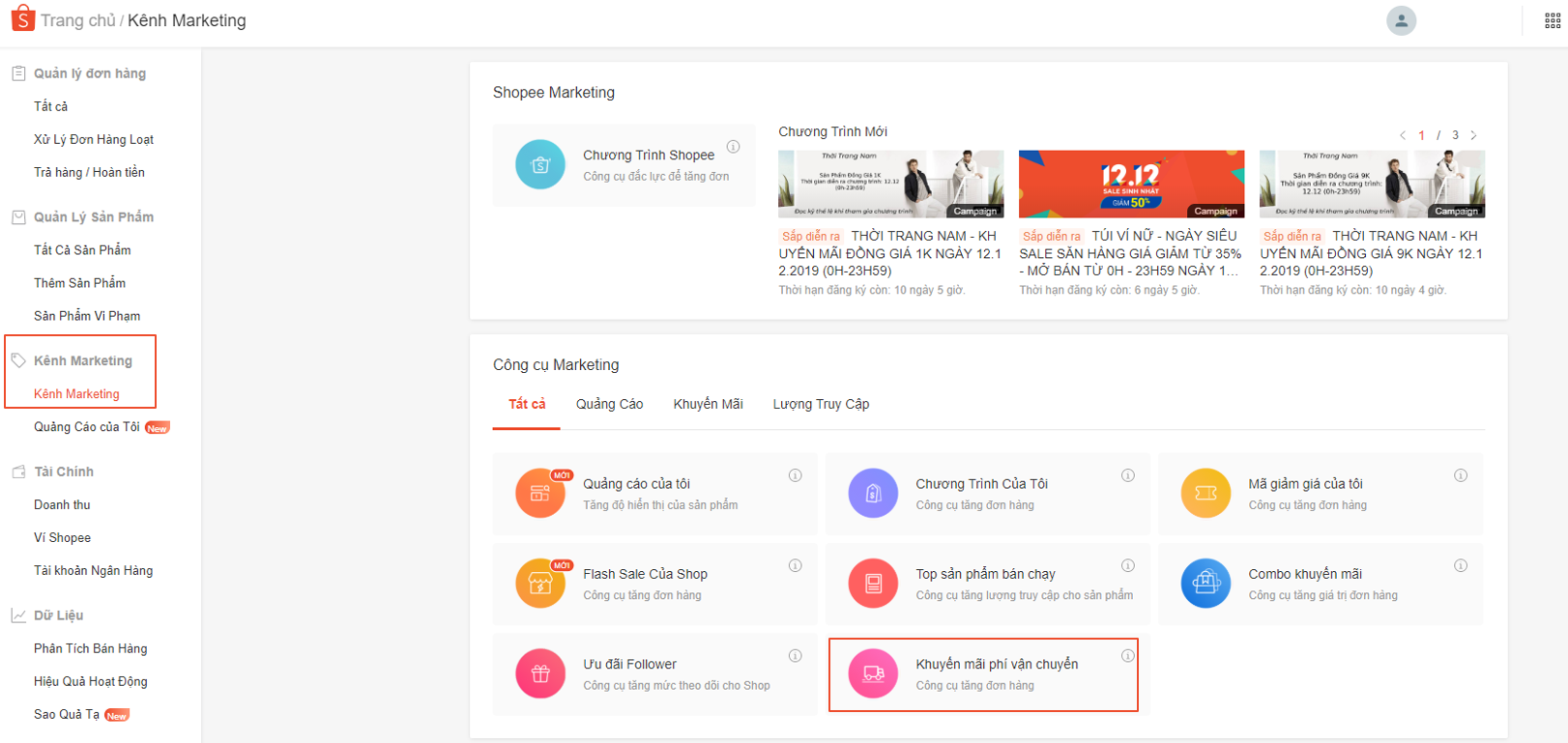This screenshot has height=743, width=1568.
Task: Click the Shopee logo icon
Action: [x=22, y=18]
